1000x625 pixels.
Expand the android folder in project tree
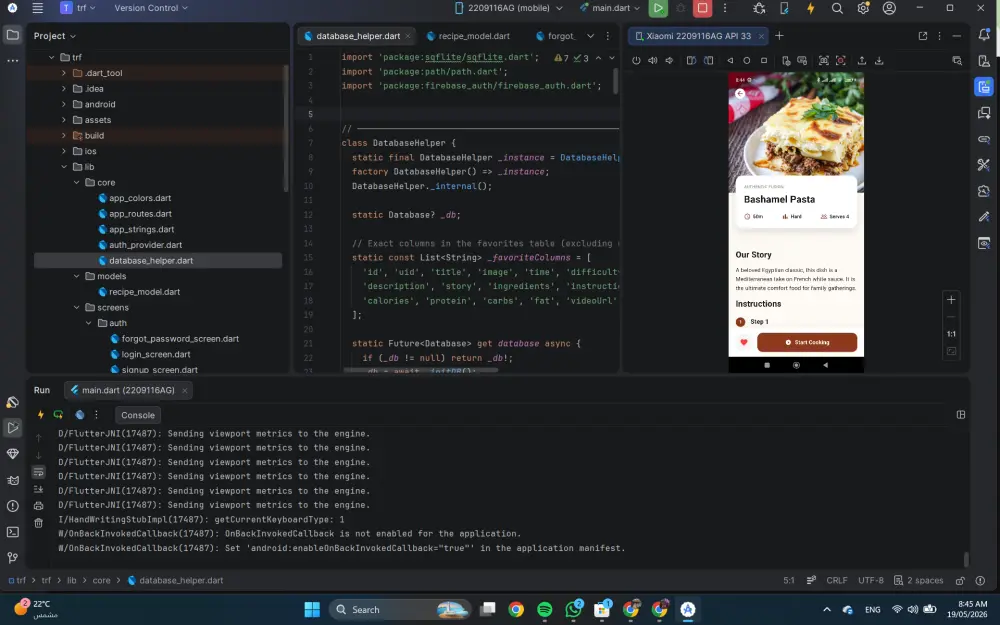[x=64, y=104]
